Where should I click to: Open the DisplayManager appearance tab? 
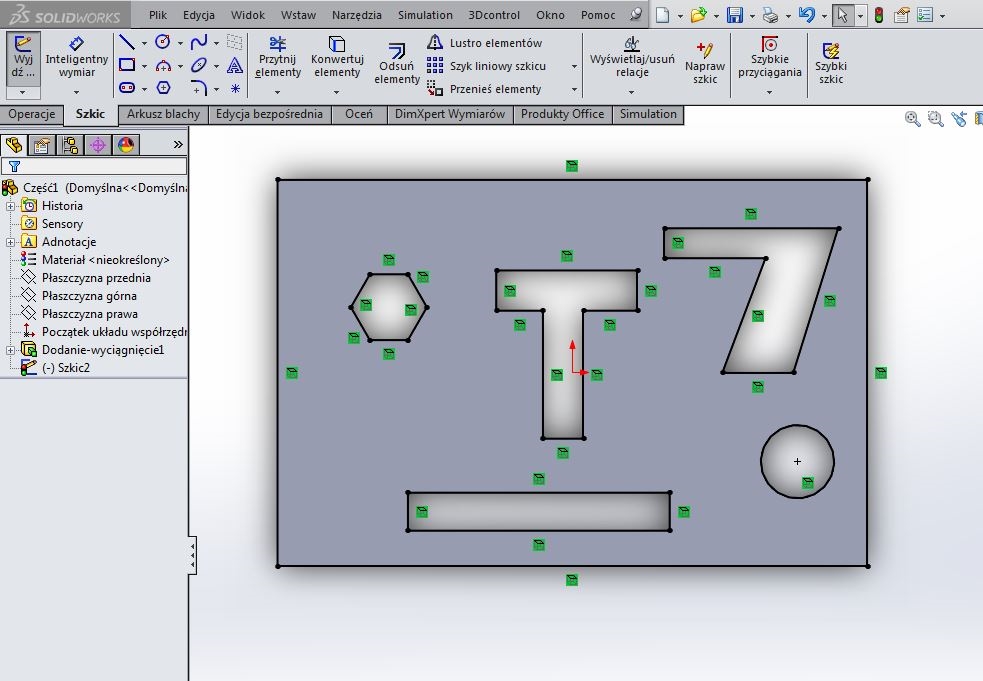(x=125, y=145)
